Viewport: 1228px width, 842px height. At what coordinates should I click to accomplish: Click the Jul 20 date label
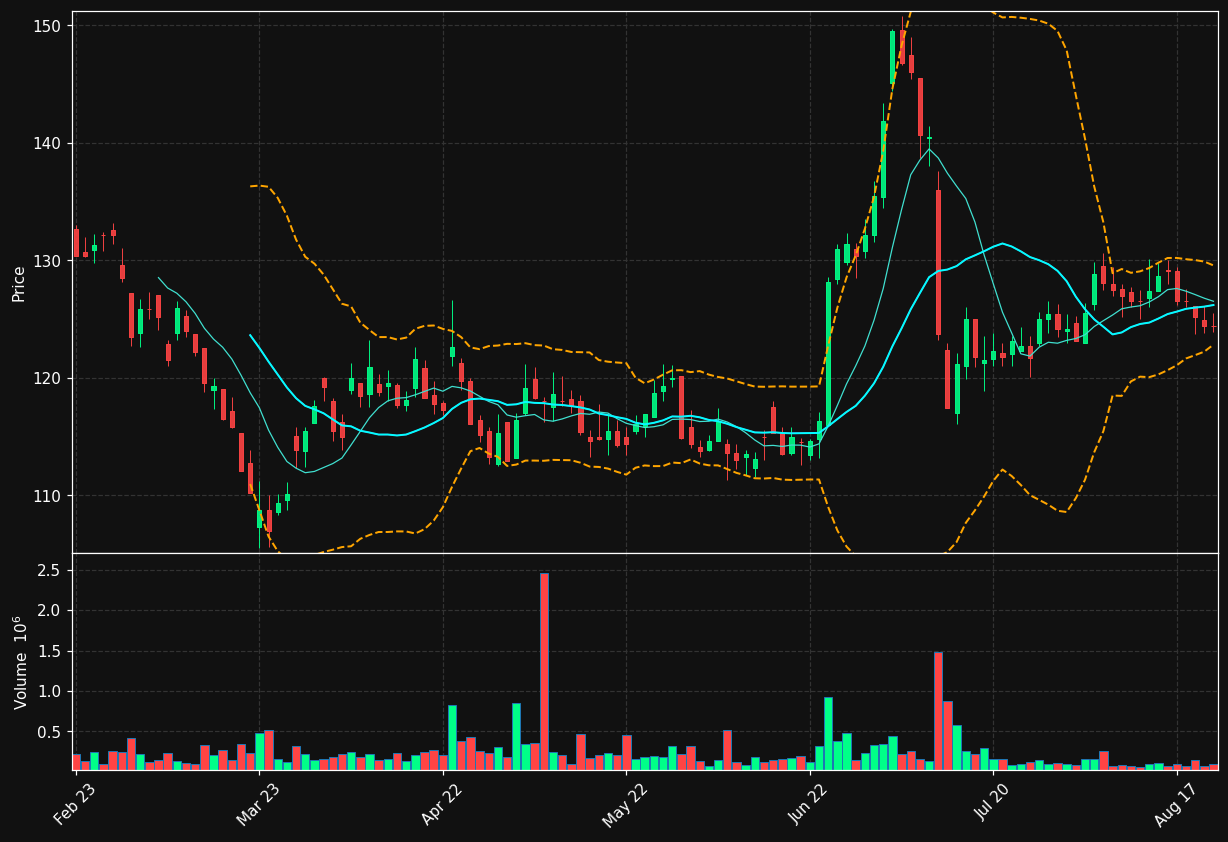click(993, 804)
